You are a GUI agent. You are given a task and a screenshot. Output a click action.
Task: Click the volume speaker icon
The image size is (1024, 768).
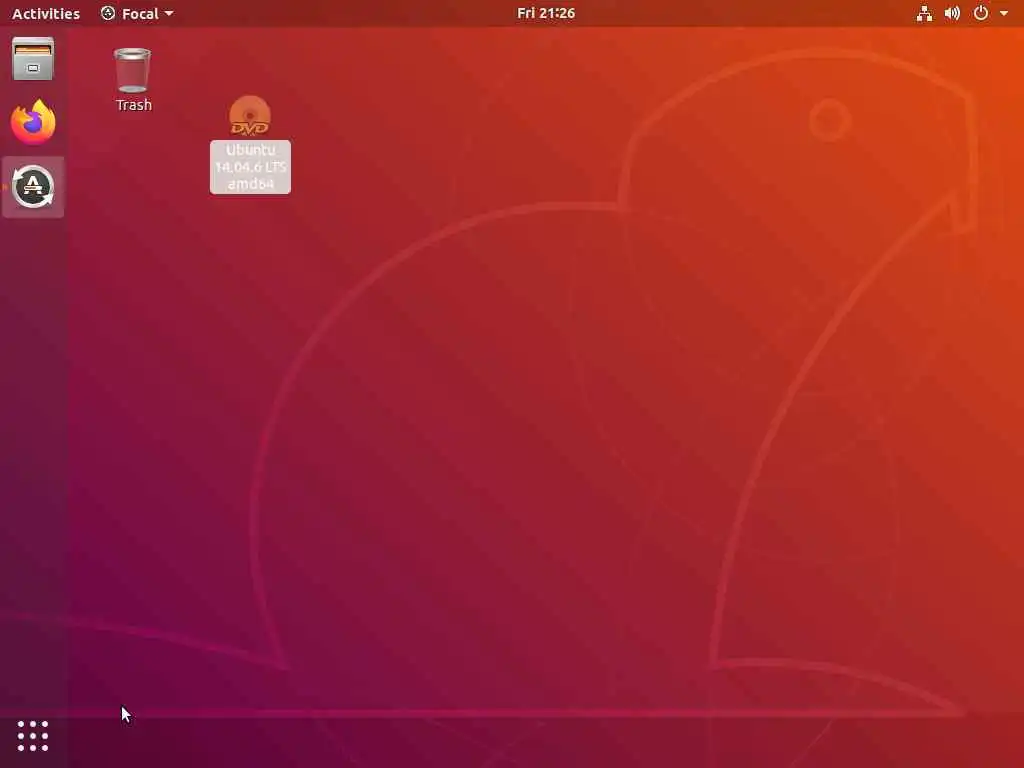click(952, 13)
